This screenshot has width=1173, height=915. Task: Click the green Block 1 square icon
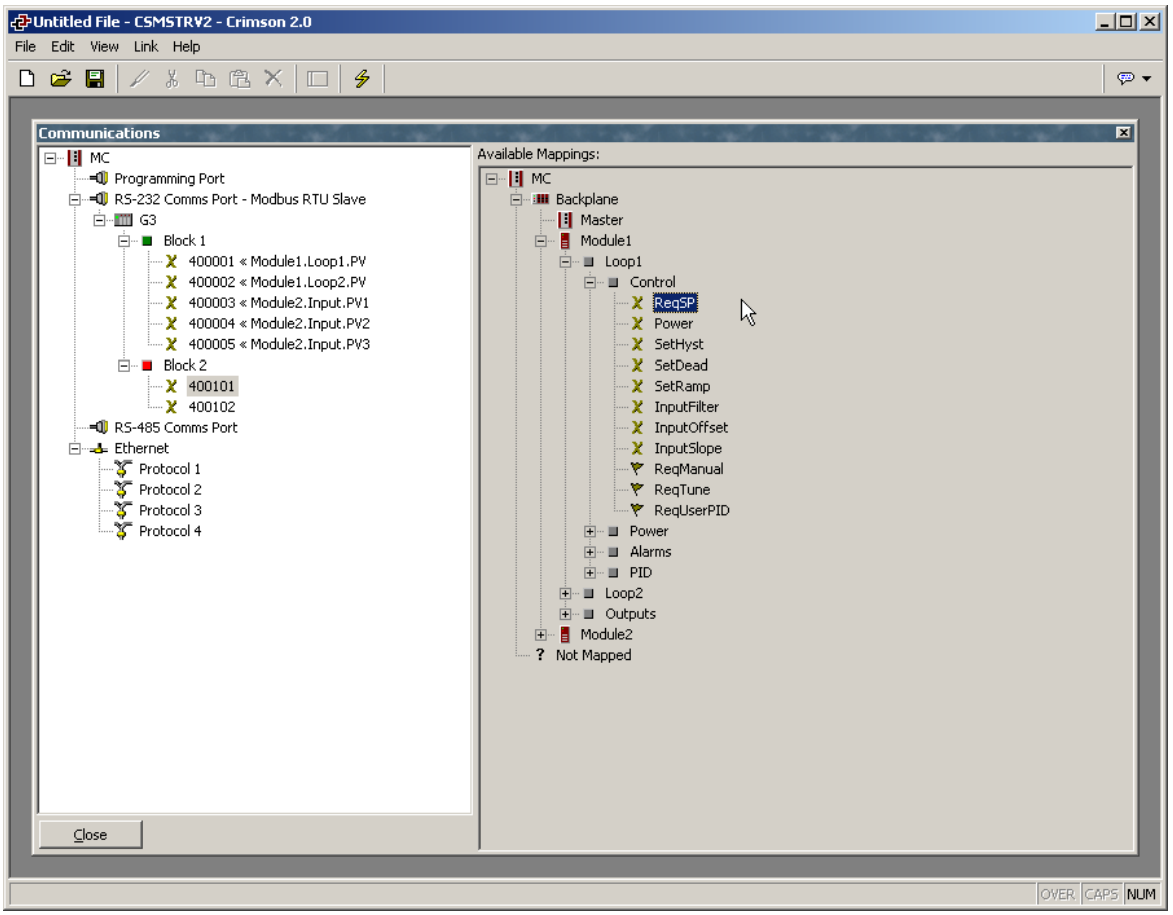point(147,241)
